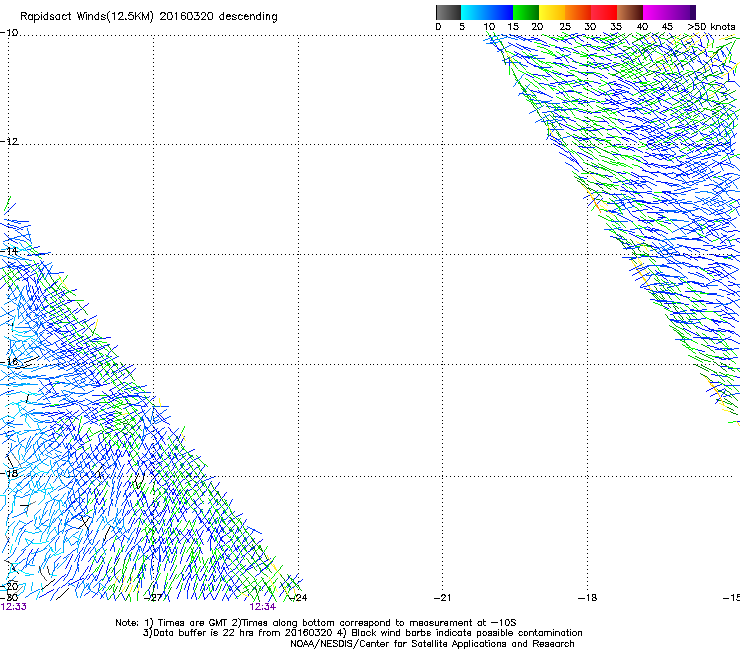Image resolution: width=740 pixels, height=650 pixels.
Task: Click the NOAA/NESDIS credit line
Action: pos(432,643)
